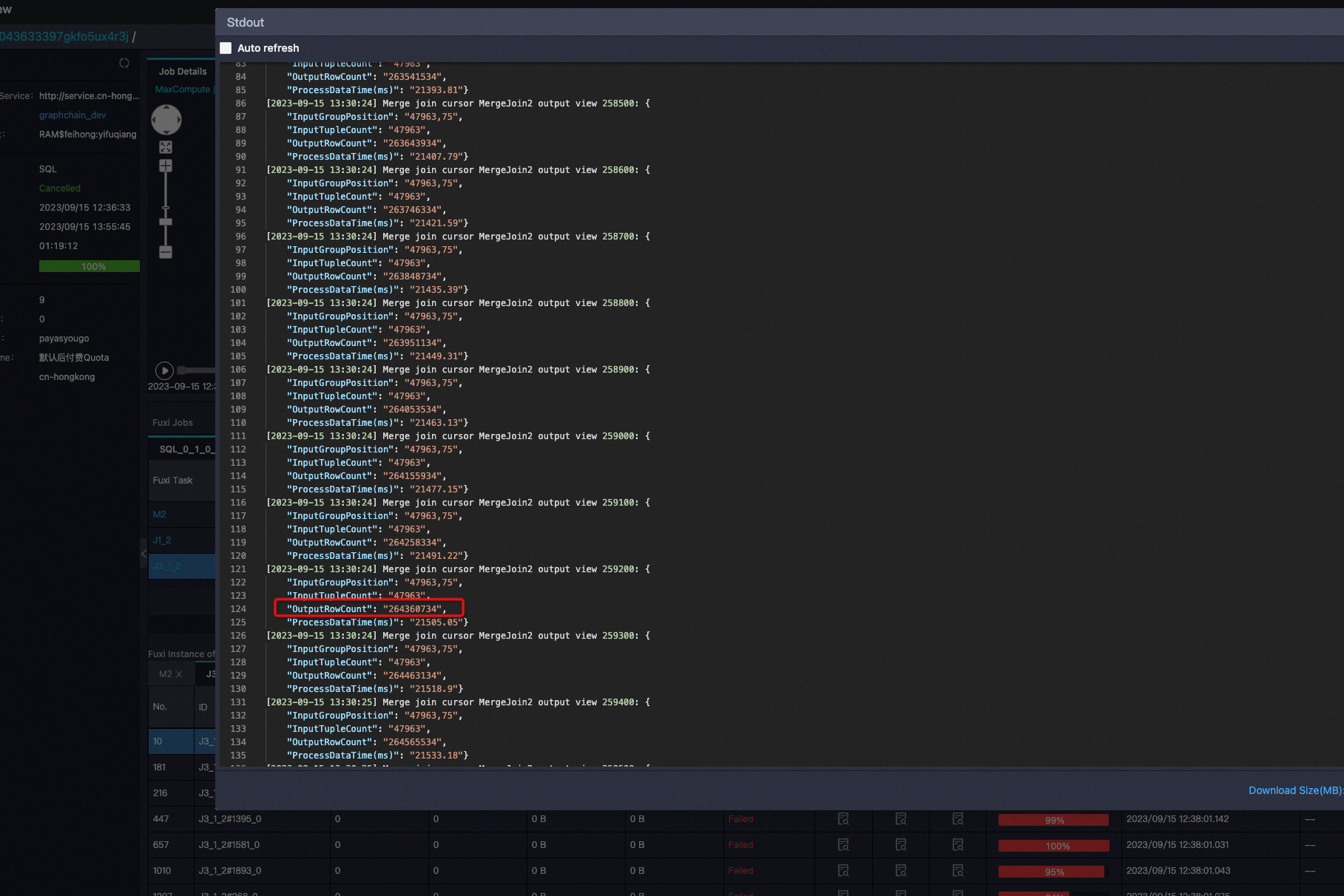Click instance ID J3_1_2#1395_0
This screenshot has width=1344, height=896.
pyautogui.click(x=229, y=819)
